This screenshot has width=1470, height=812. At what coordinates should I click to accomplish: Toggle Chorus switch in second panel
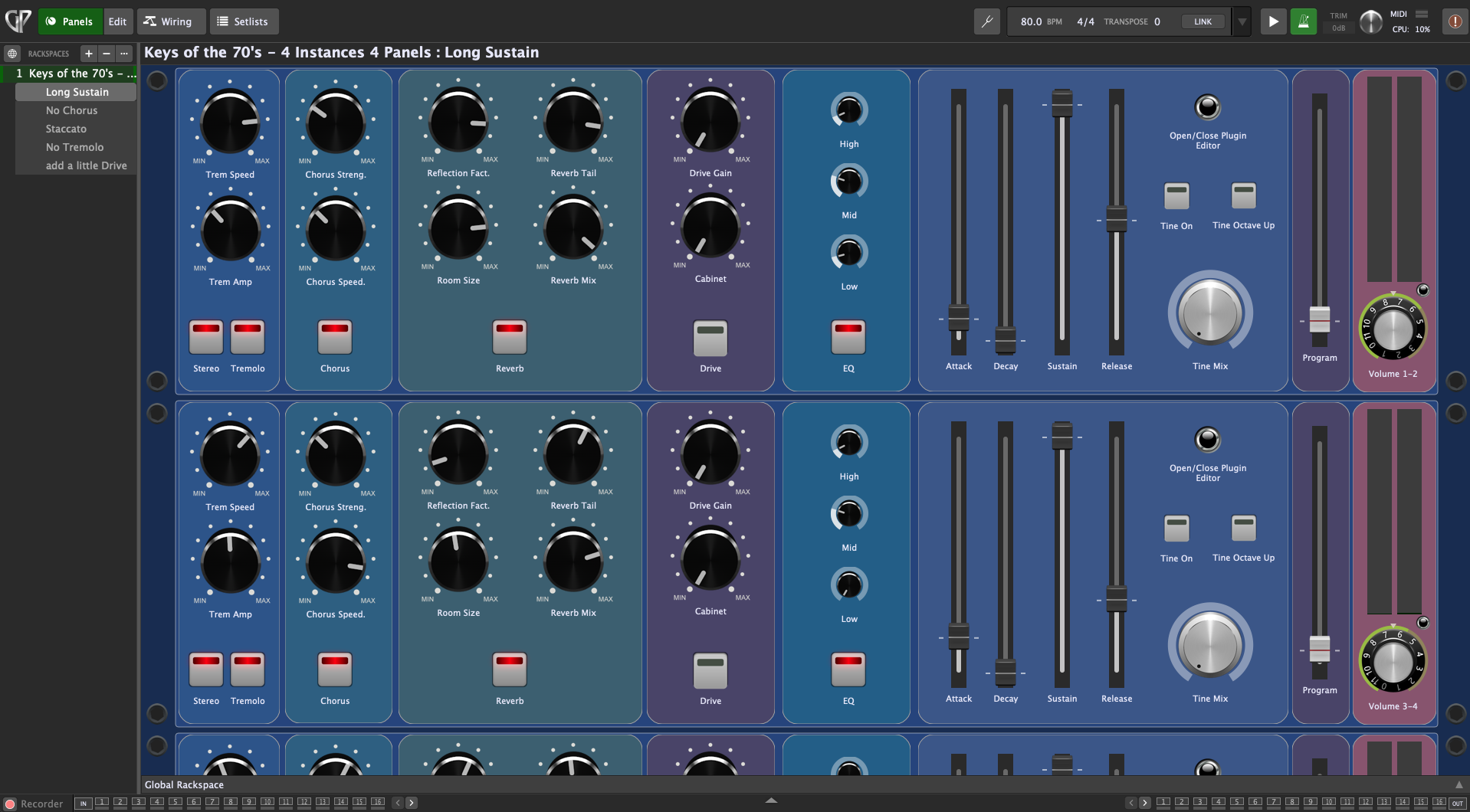click(x=335, y=670)
